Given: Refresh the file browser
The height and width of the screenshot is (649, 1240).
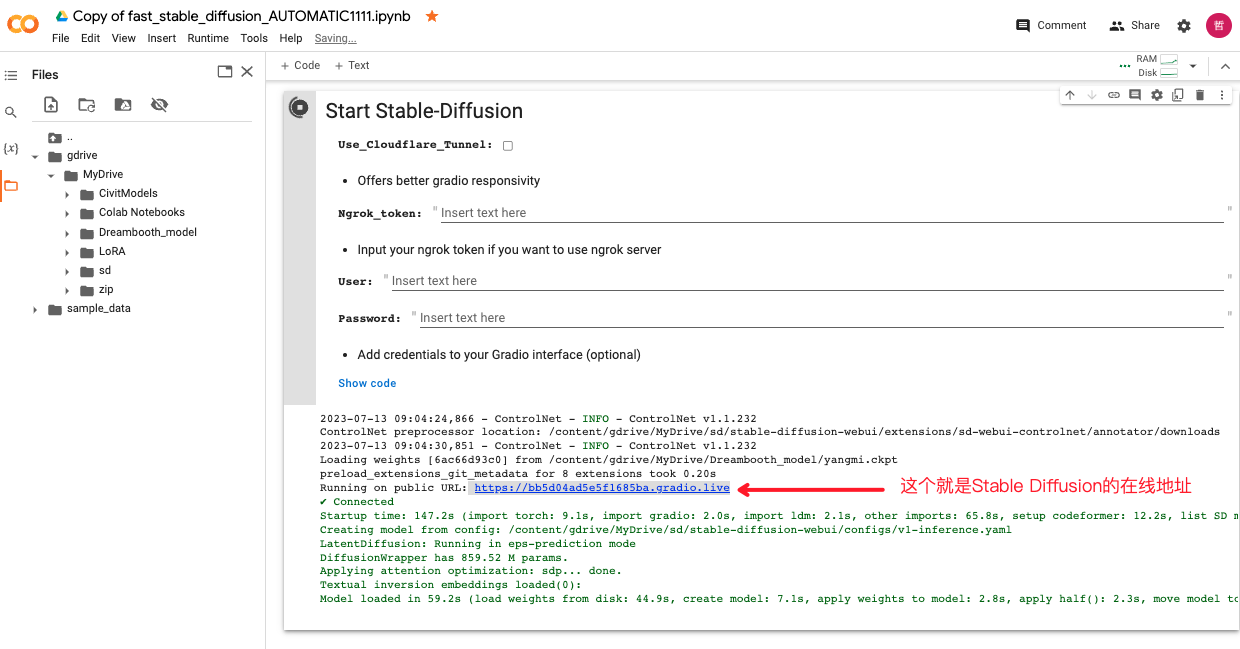Looking at the screenshot, I should click(x=86, y=104).
